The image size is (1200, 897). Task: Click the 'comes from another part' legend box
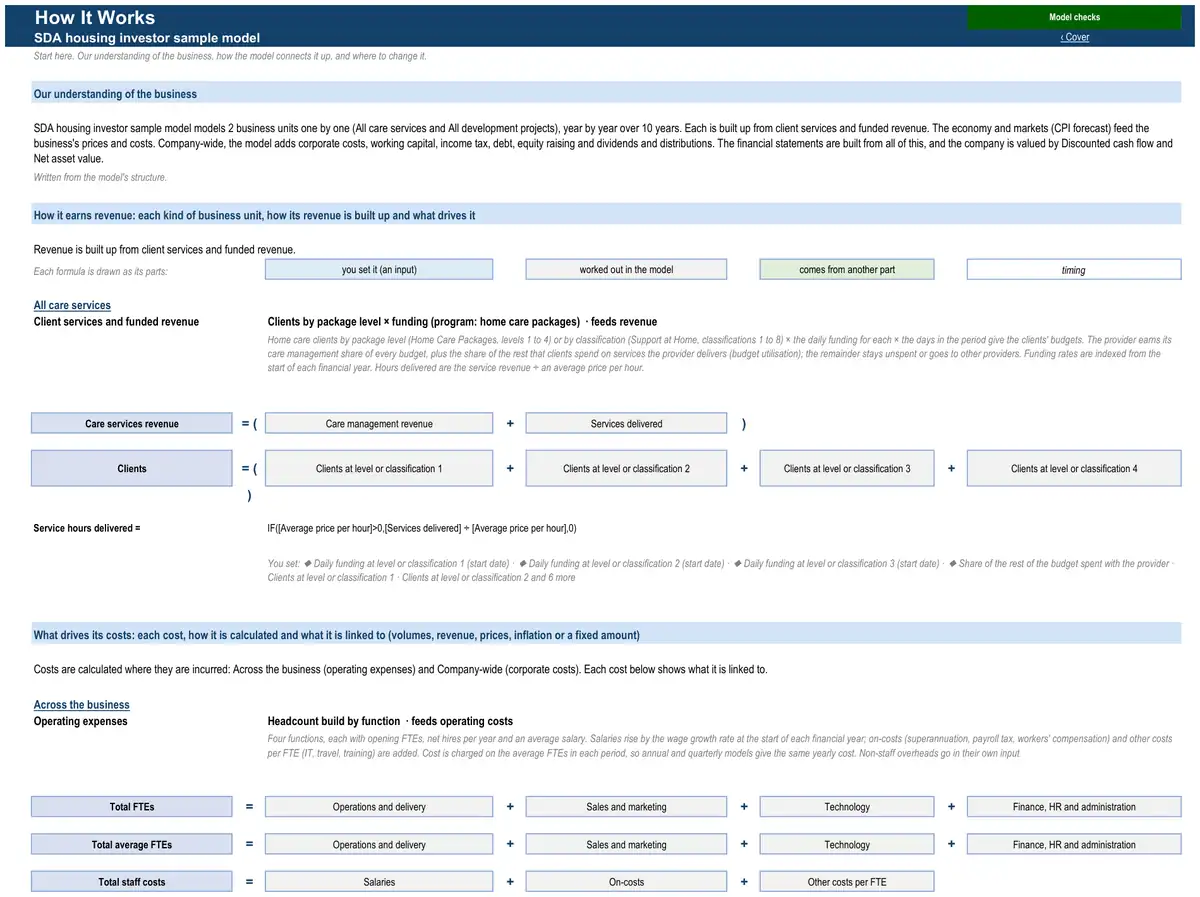pos(847,270)
